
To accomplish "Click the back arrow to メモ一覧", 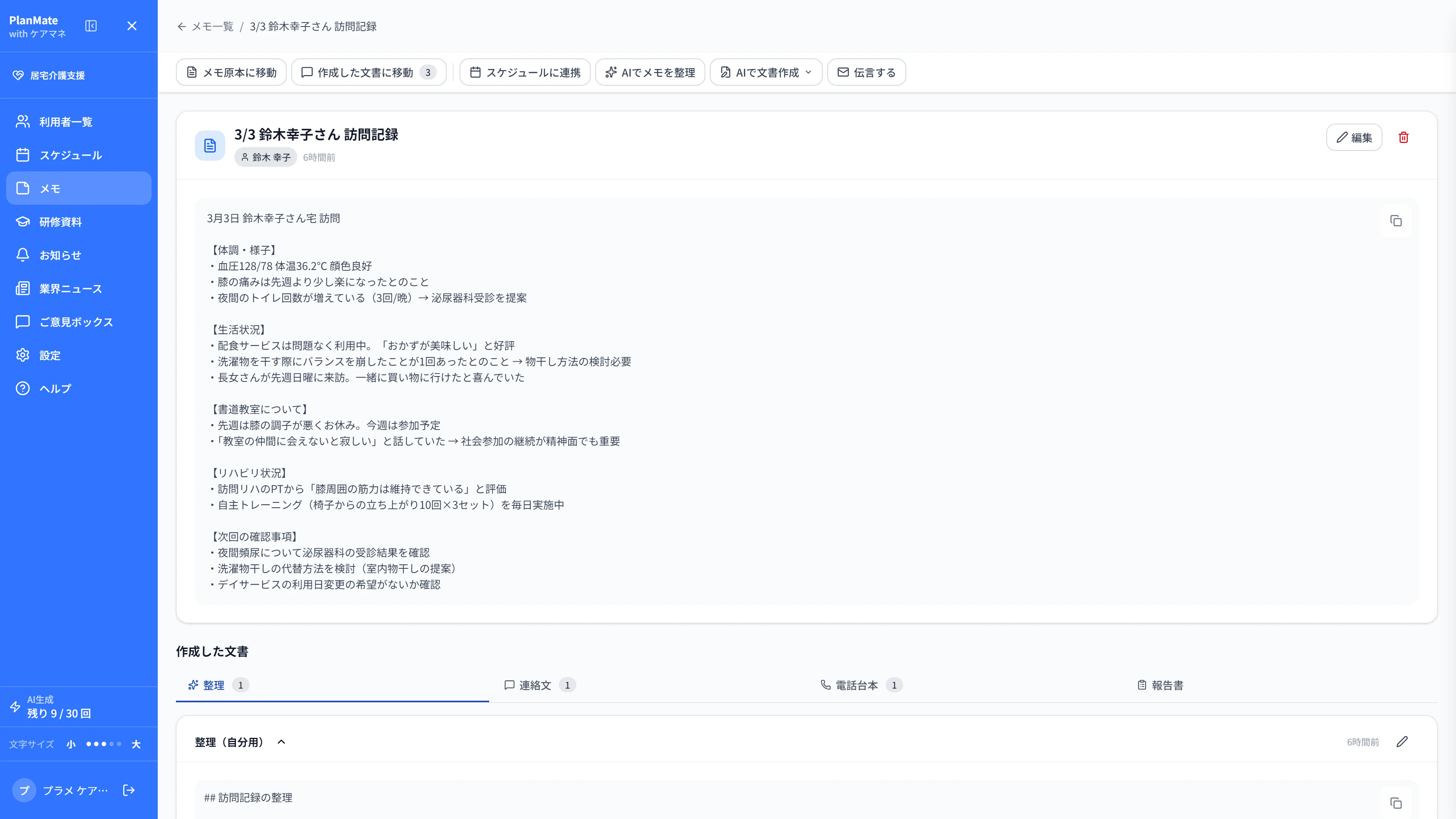I will [182, 27].
